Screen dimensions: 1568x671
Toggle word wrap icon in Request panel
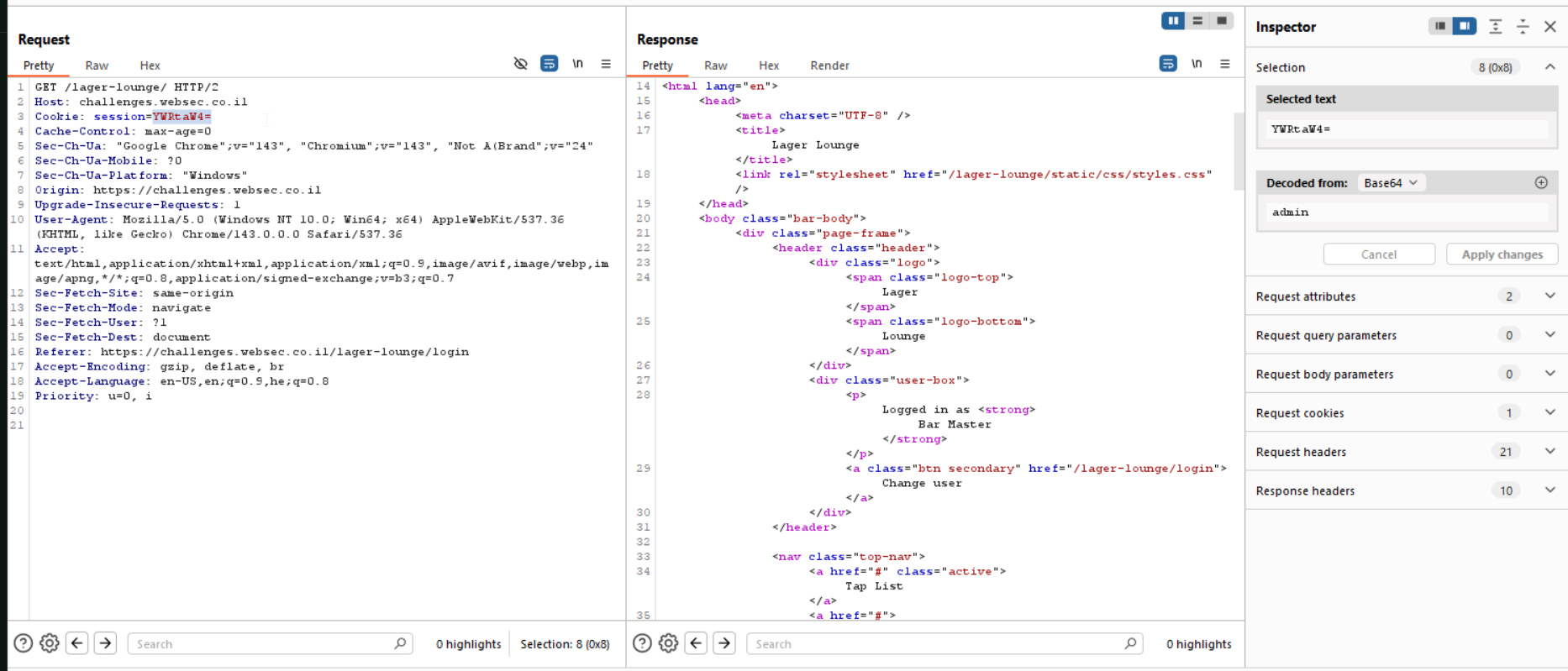click(x=549, y=64)
